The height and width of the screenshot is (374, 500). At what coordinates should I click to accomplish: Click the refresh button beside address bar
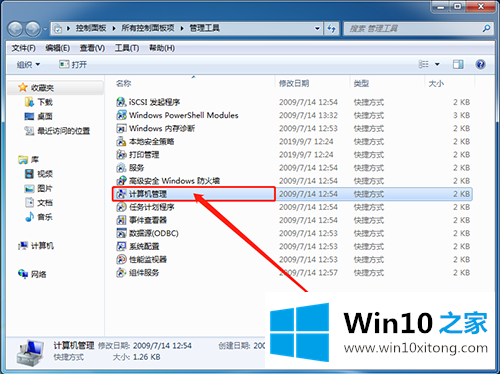(x=331, y=29)
